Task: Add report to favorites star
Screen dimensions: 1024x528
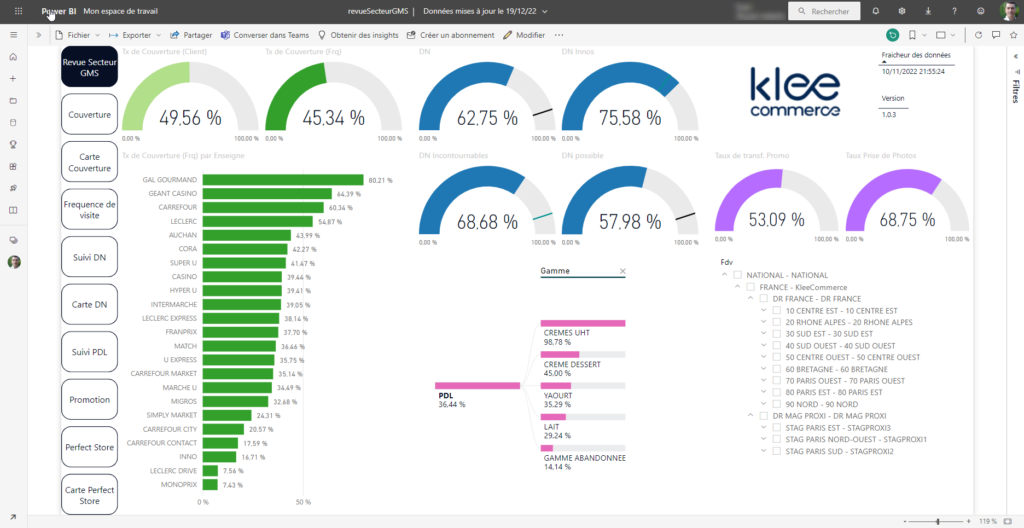Action: (1014, 35)
